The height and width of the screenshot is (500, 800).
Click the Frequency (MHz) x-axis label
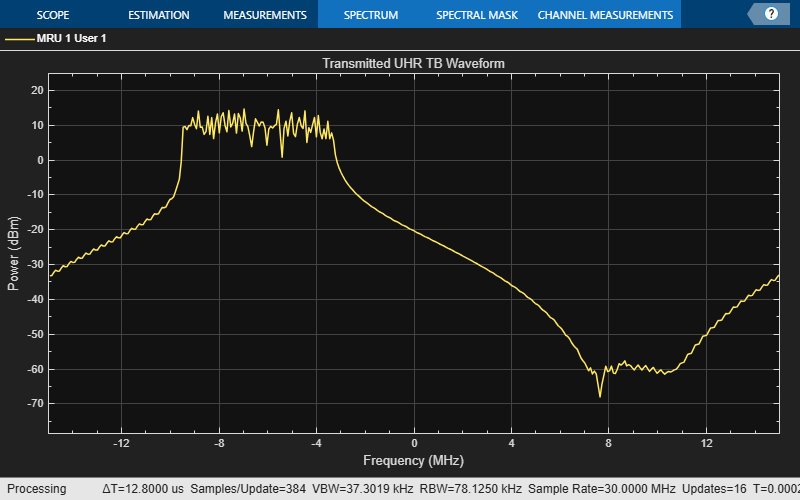click(413, 459)
